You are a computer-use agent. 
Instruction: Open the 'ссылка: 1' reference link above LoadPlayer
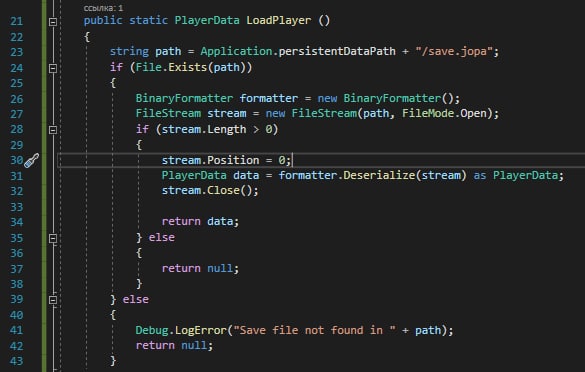point(103,8)
